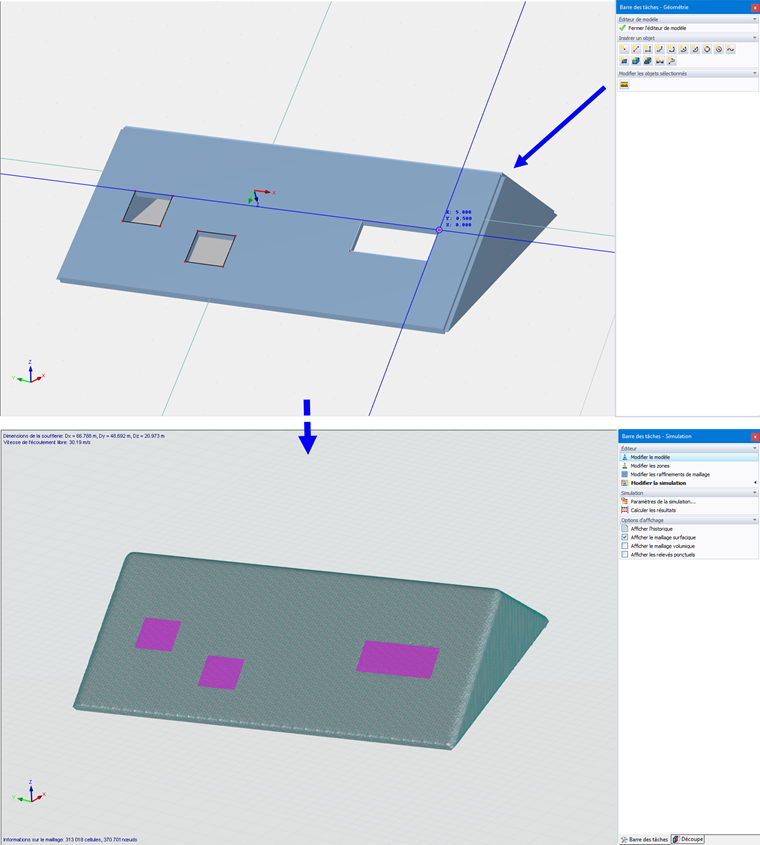This screenshot has width=760, height=845.
Task: Close the Barre des tâches - Simulation panel
Action: point(755,437)
